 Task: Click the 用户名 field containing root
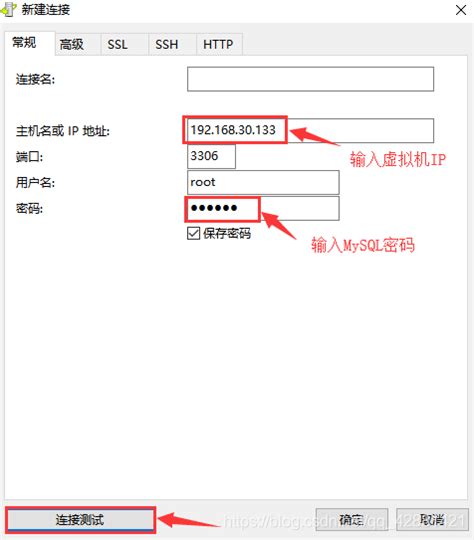click(263, 182)
